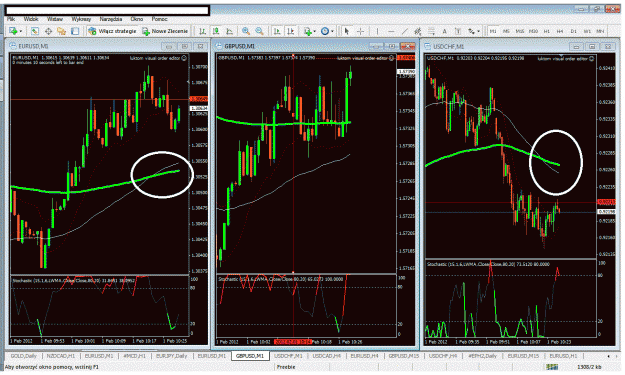
Task: Switch chart to candlestick style
Action: (216, 31)
